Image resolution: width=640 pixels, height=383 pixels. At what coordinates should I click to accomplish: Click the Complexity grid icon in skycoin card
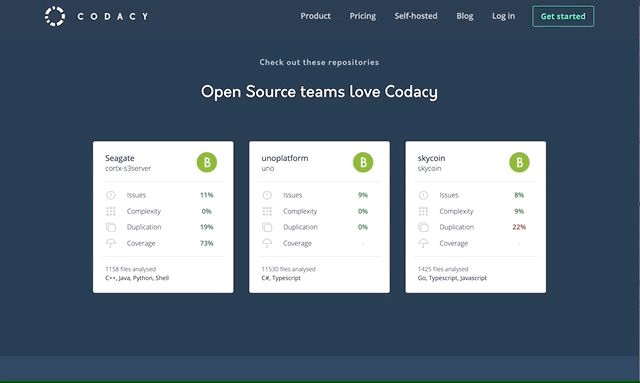[423, 211]
